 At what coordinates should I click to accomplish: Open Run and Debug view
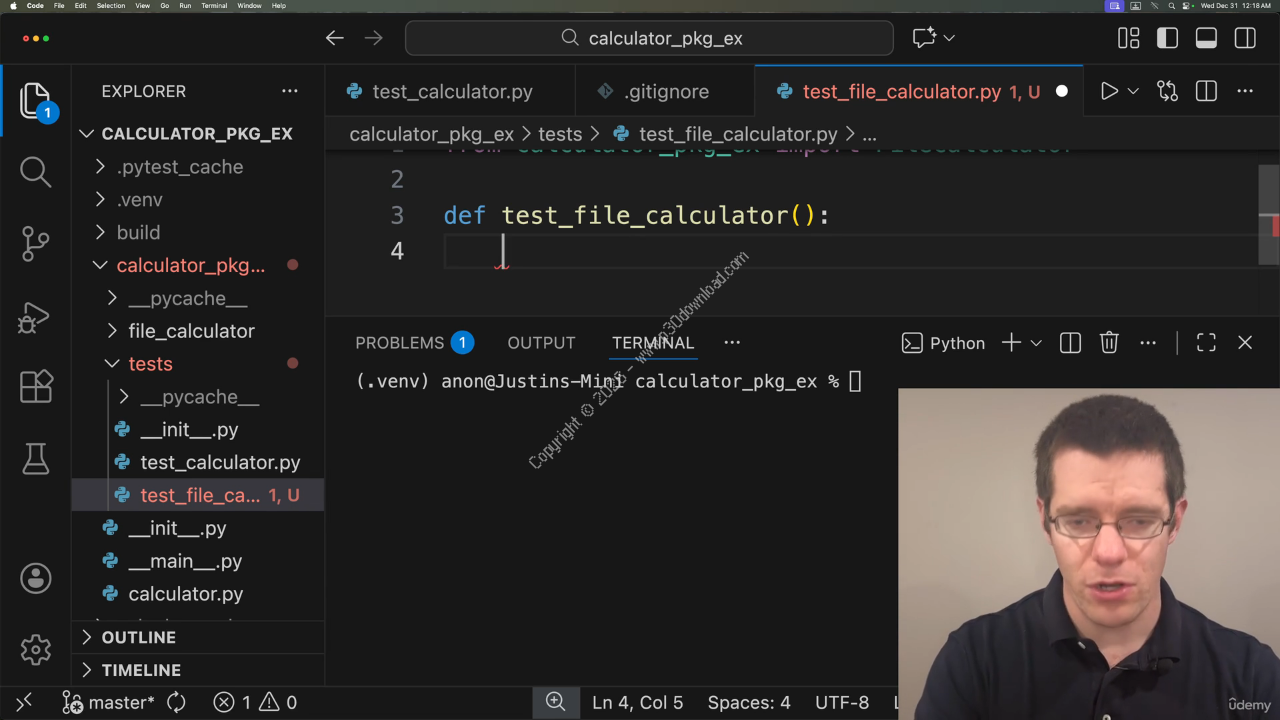click(35, 317)
